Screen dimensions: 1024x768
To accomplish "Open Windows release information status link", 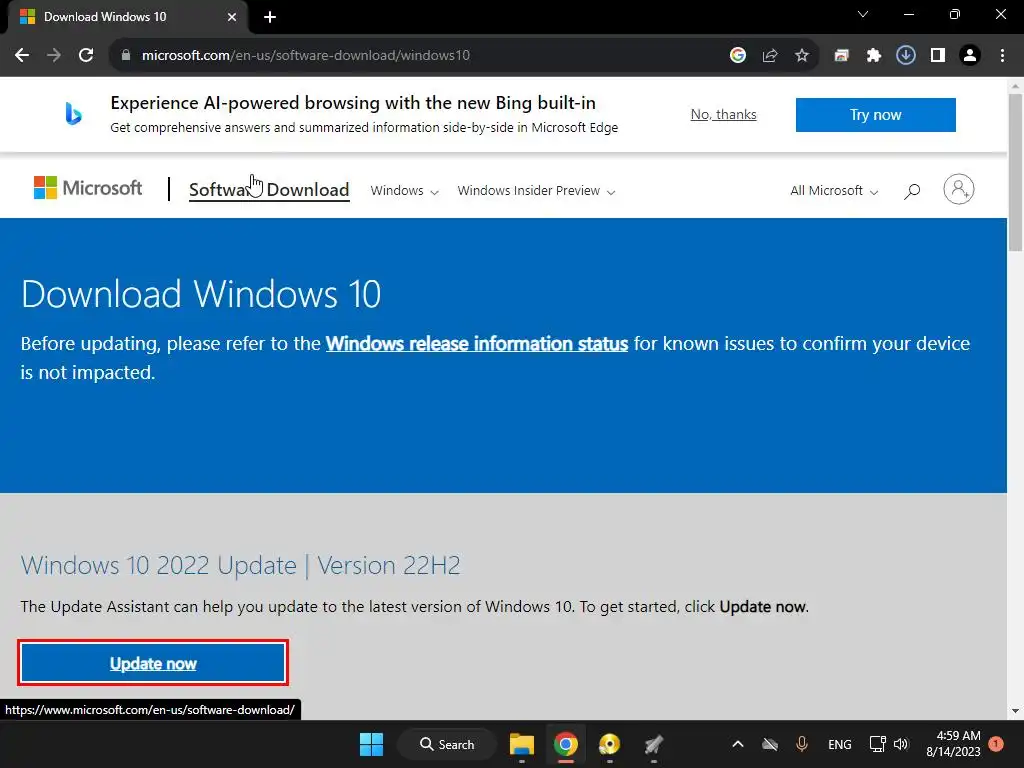I will coord(477,344).
